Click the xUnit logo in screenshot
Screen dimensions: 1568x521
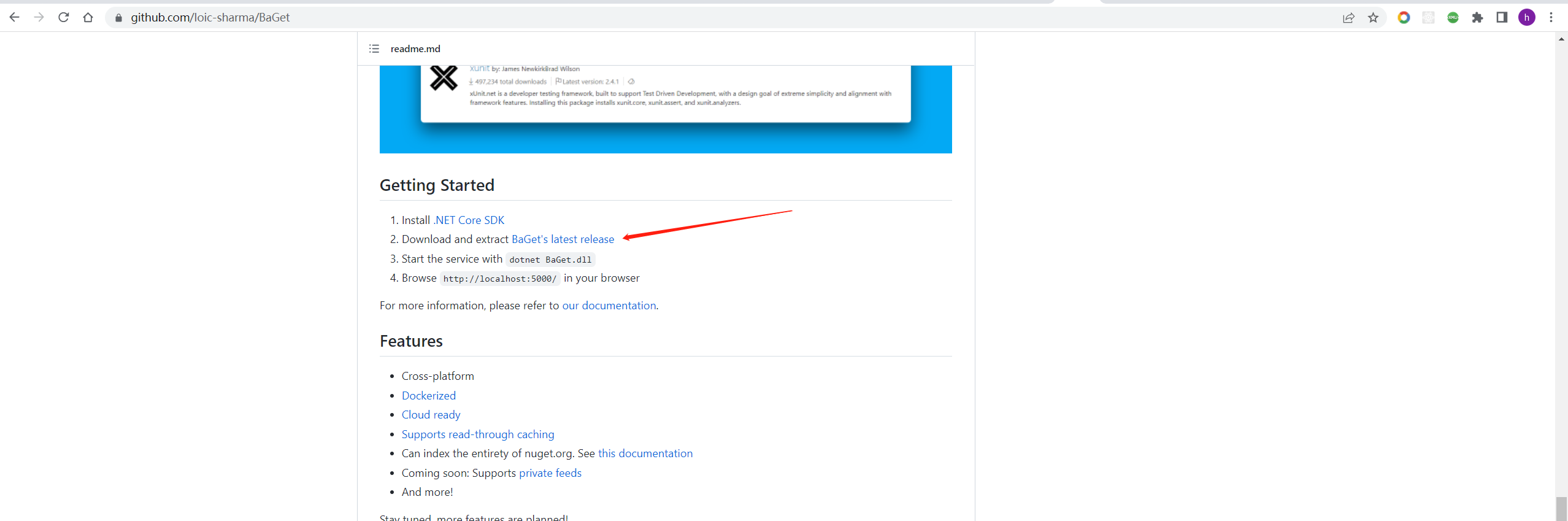click(x=444, y=78)
